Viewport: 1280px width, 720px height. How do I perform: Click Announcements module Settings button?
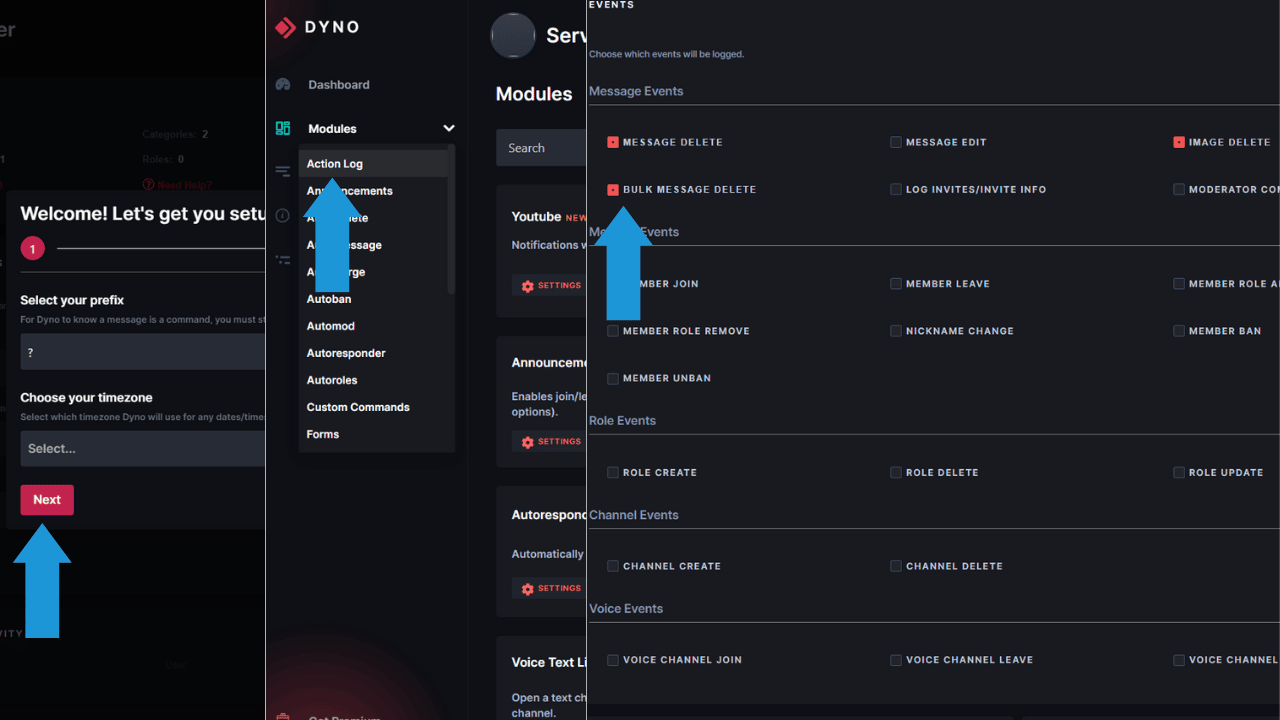pos(549,442)
